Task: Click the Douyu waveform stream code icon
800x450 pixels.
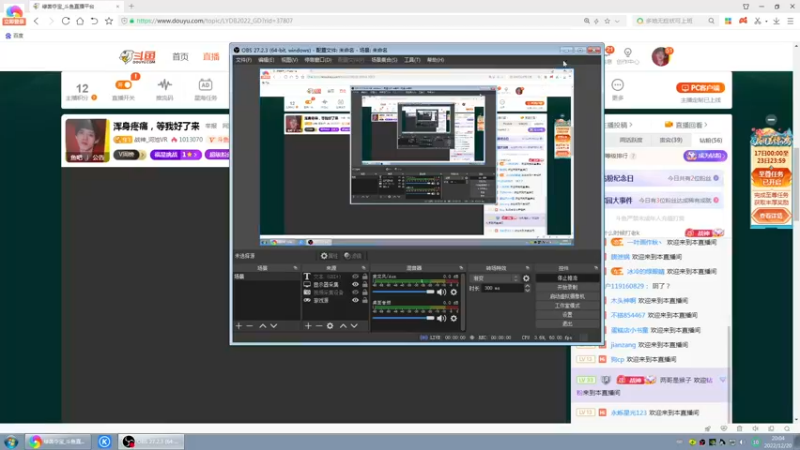Action: tap(164, 85)
